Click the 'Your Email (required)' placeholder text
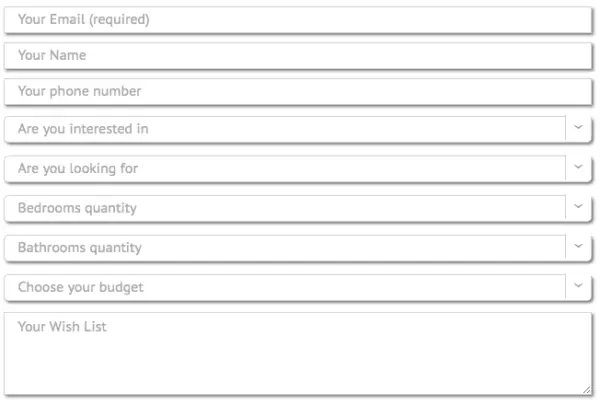 (84, 20)
